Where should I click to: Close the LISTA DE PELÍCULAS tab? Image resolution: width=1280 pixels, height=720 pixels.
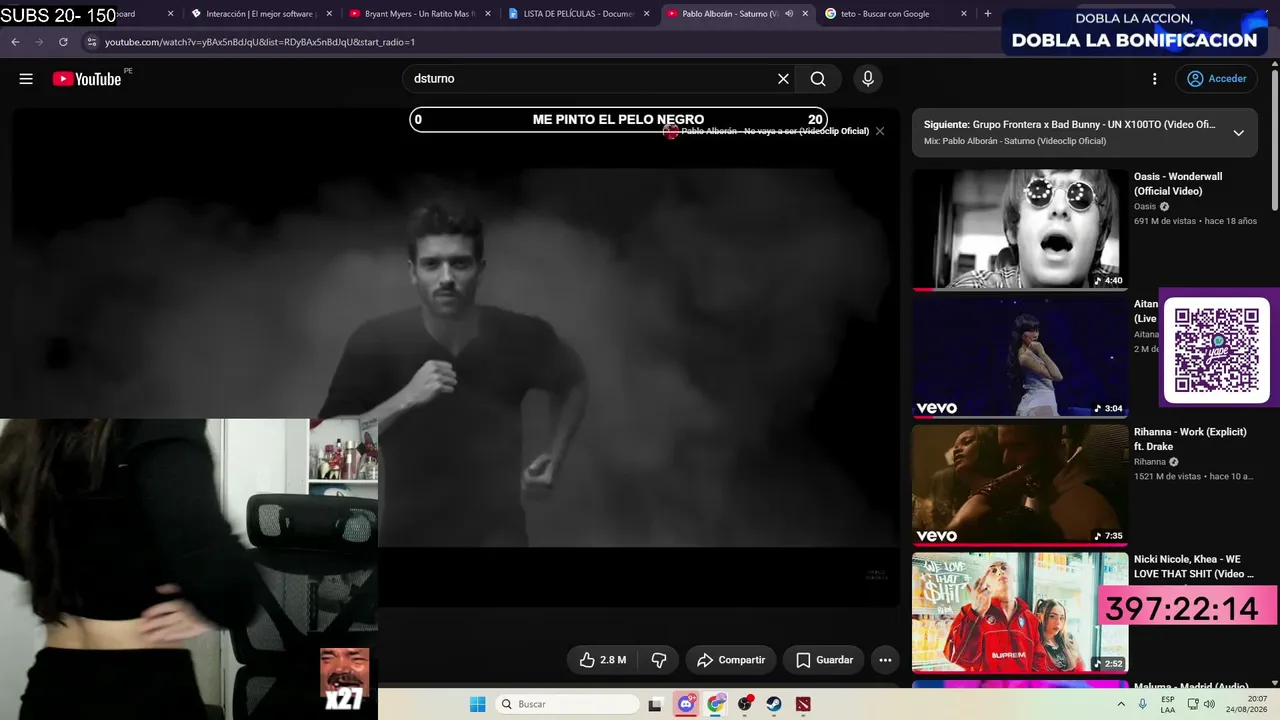[x=646, y=14]
